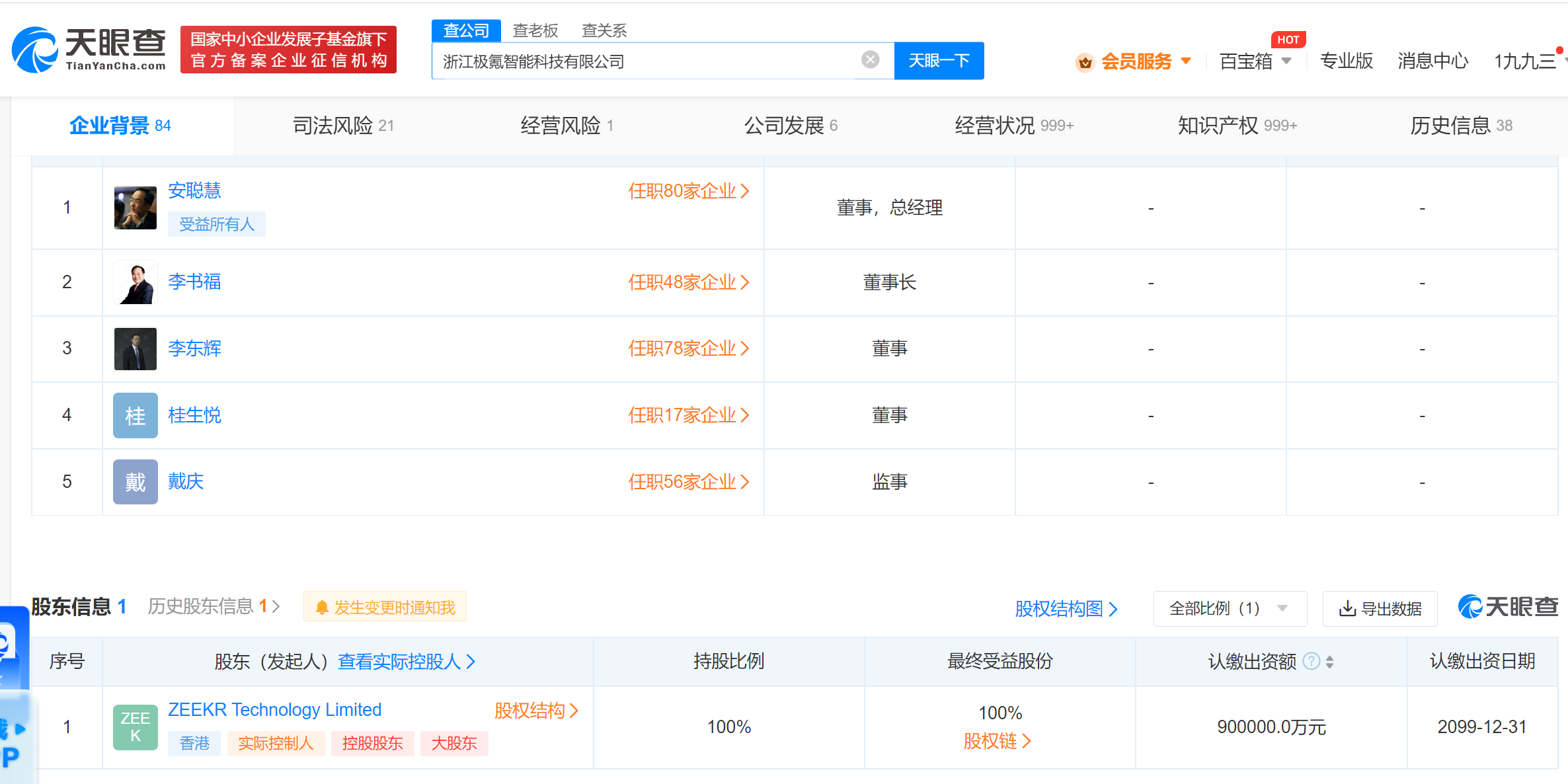This screenshot has width=1568, height=784.
Task: Sort by 认缴出资额 using sort arrows
Action: (1329, 662)
